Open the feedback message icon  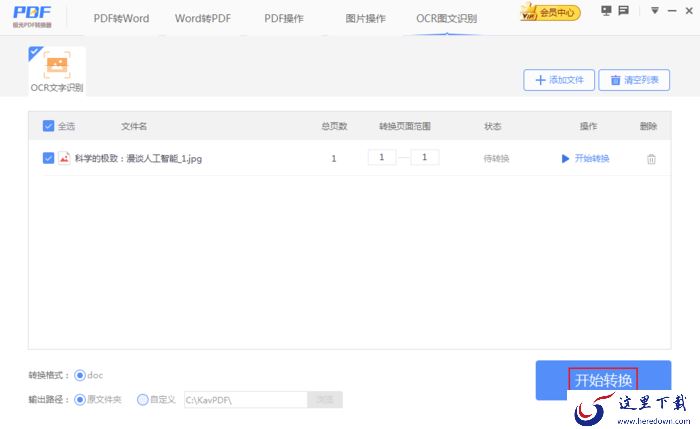(x=624, y=10)
